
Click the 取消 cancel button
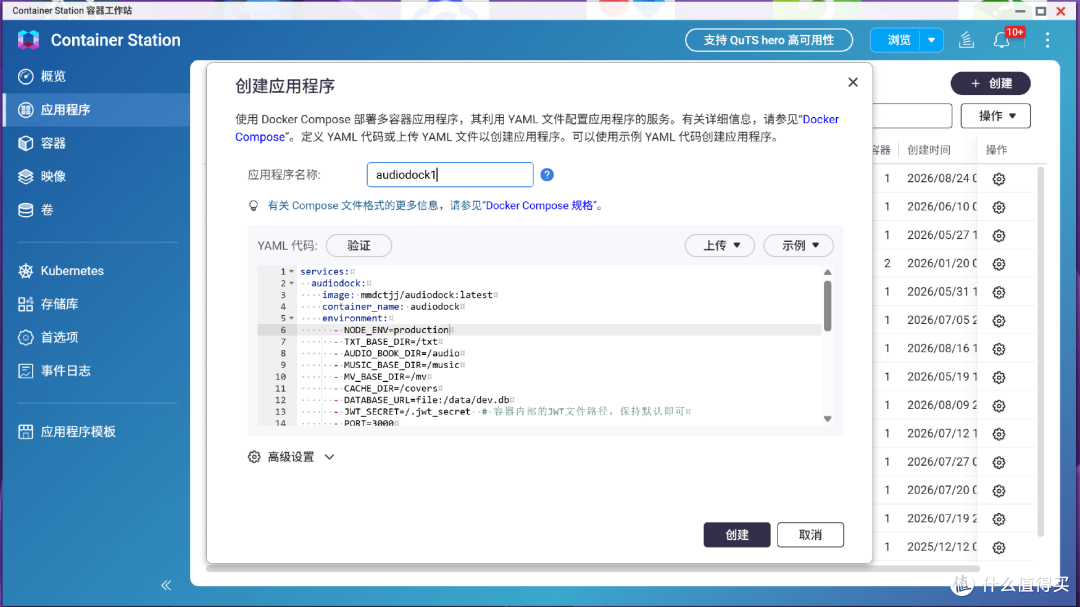(x=810, y=535)
